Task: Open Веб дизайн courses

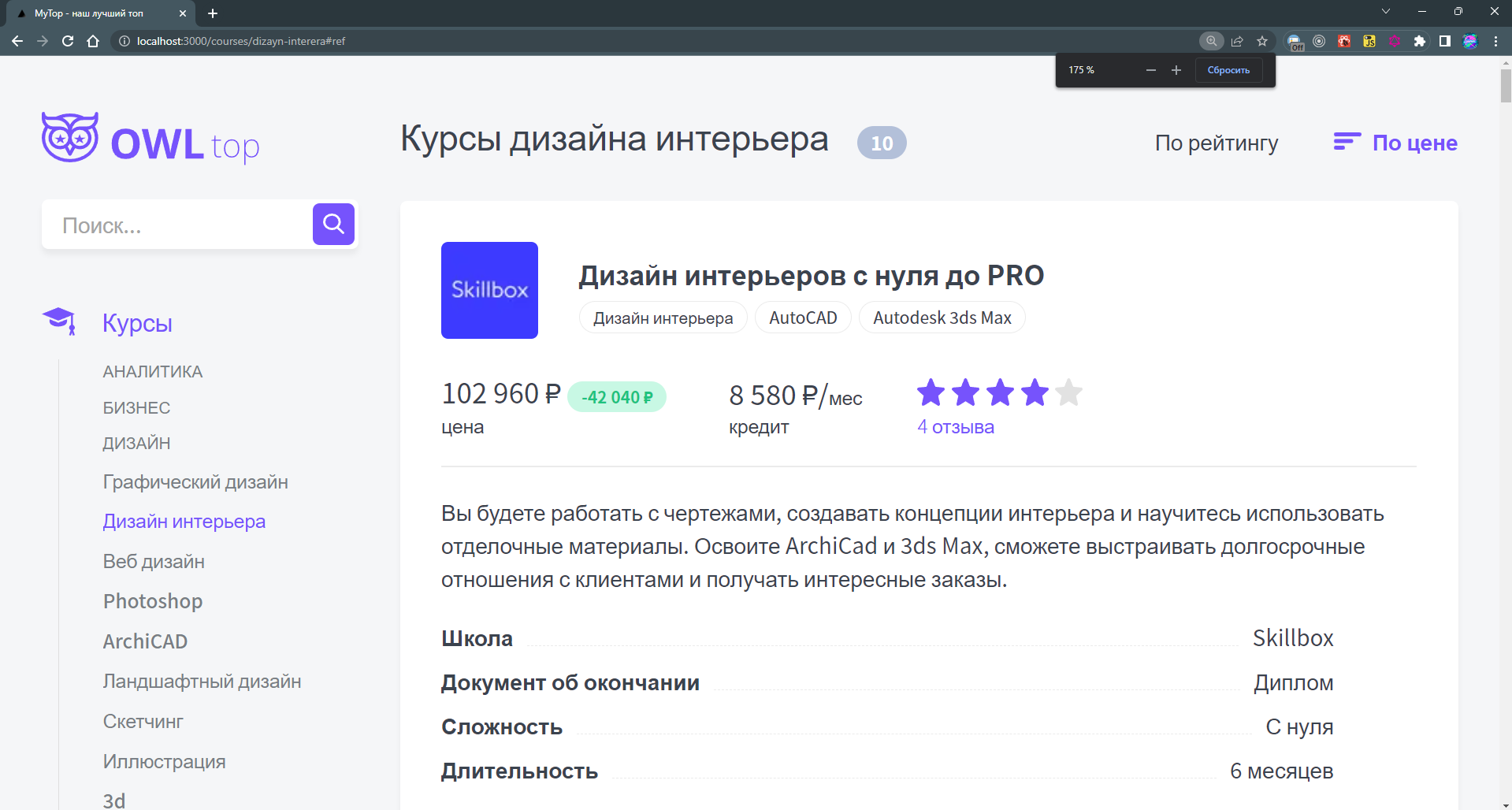Action: (x=154, y=562)
